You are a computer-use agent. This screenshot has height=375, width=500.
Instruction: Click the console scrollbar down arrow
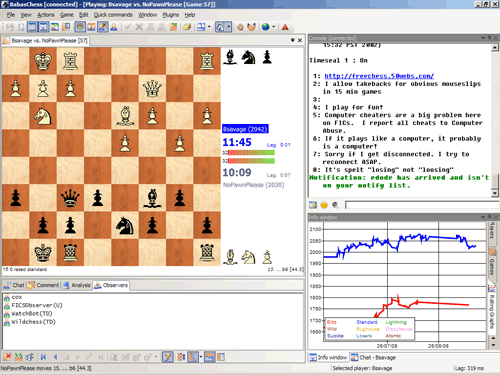coord(495,193)
